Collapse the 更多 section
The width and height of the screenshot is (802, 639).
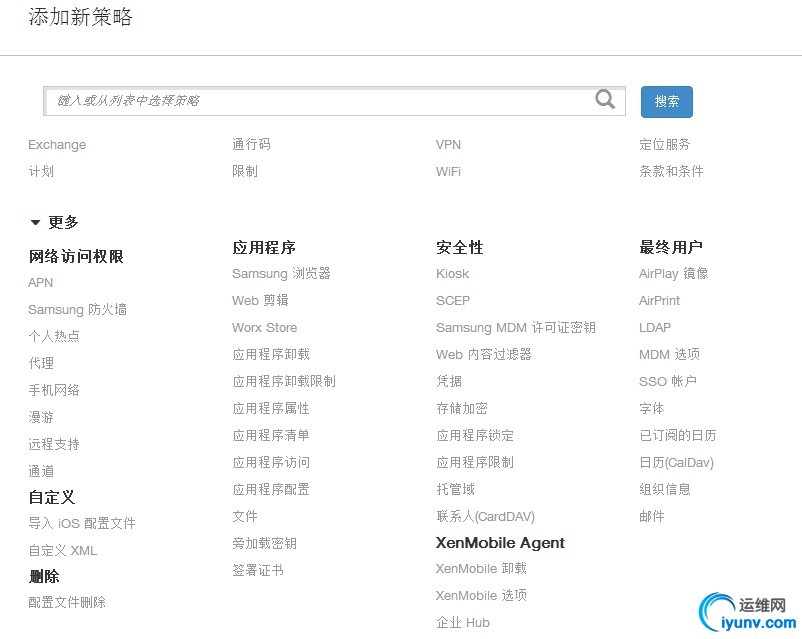point(54,222)
